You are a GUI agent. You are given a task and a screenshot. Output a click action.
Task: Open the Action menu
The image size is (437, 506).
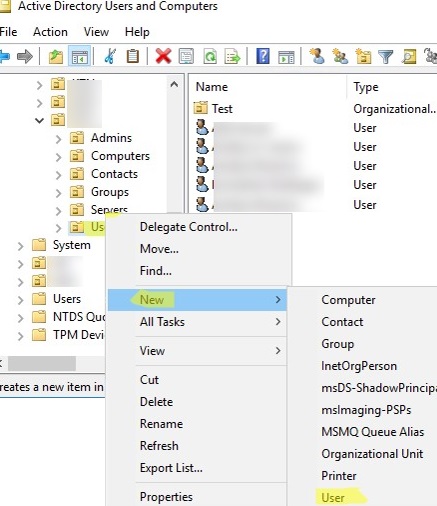tap(50, 32)
